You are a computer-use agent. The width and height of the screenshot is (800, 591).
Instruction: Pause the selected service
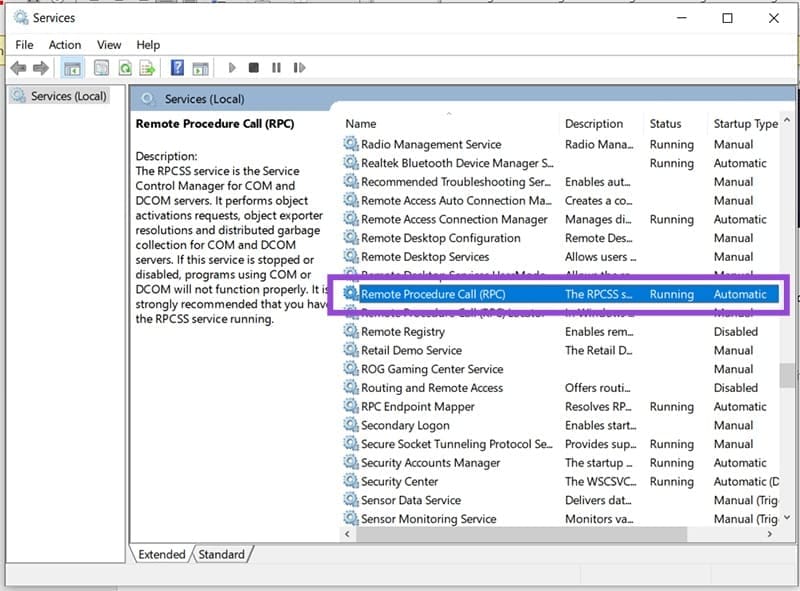pyautogui.click(x=276, y=67)
